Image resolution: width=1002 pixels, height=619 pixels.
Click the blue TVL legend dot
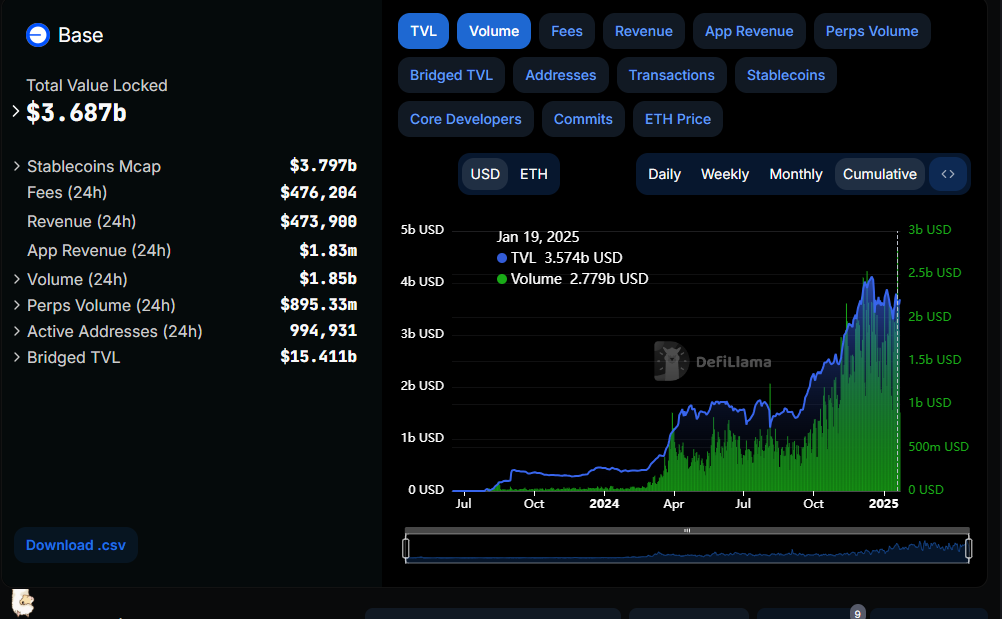click(502, 258)
